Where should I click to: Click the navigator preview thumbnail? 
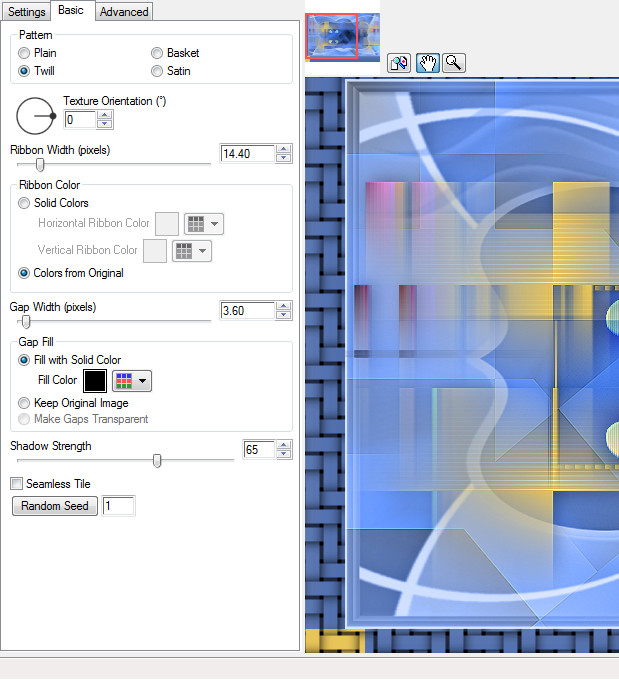pyautogui.click(x=342, y=37)
